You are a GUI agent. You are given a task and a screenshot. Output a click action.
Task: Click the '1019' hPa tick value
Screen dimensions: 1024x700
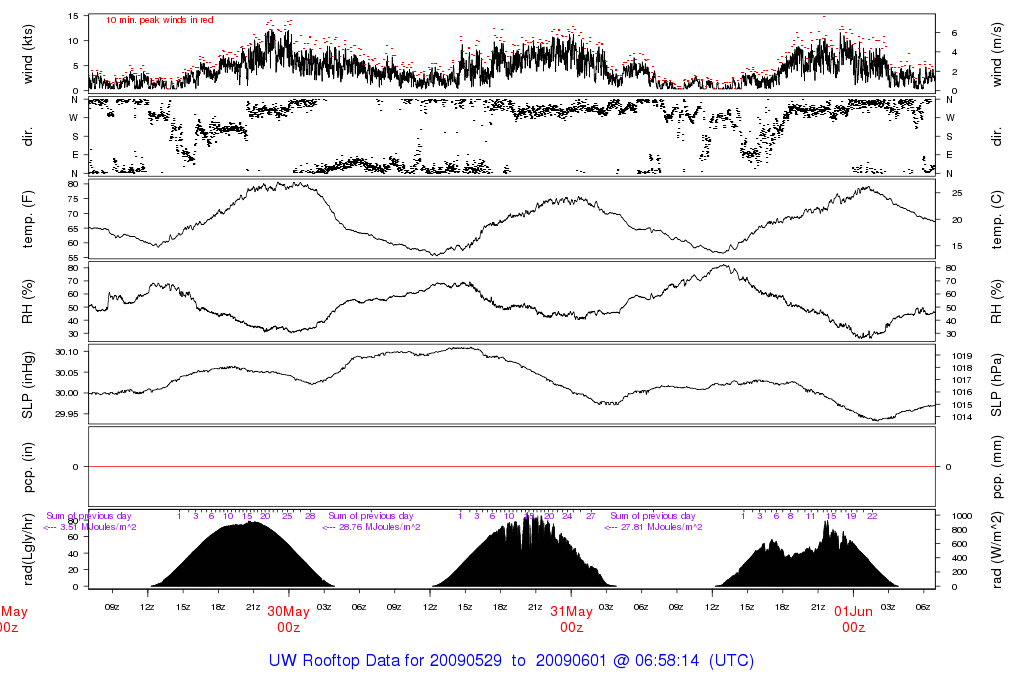(x=962, y=356)
